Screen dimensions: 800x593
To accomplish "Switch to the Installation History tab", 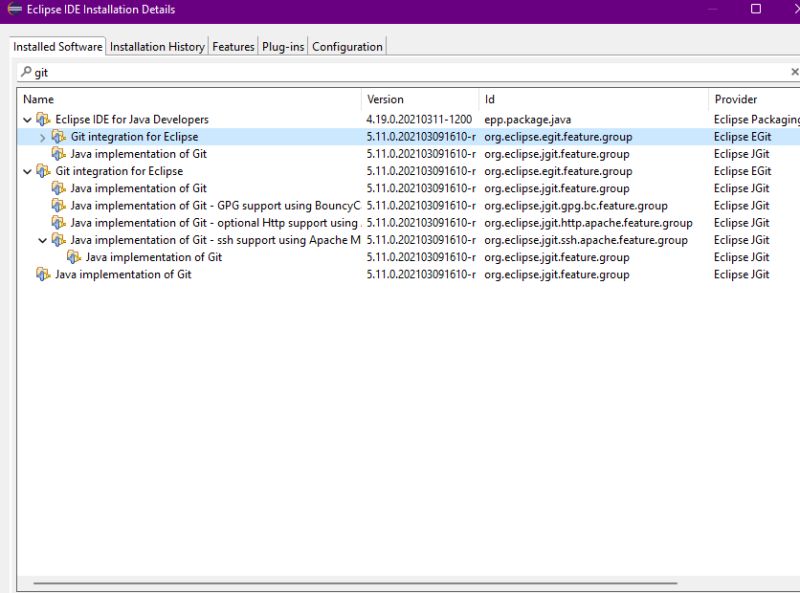I will [x=156, y=46].
